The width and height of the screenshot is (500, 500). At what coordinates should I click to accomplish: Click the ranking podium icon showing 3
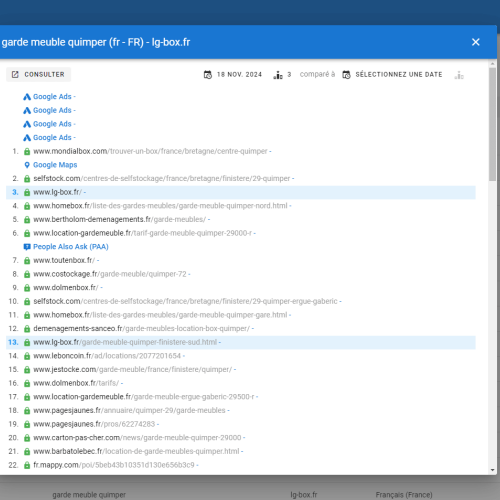[x=278, y=75]
